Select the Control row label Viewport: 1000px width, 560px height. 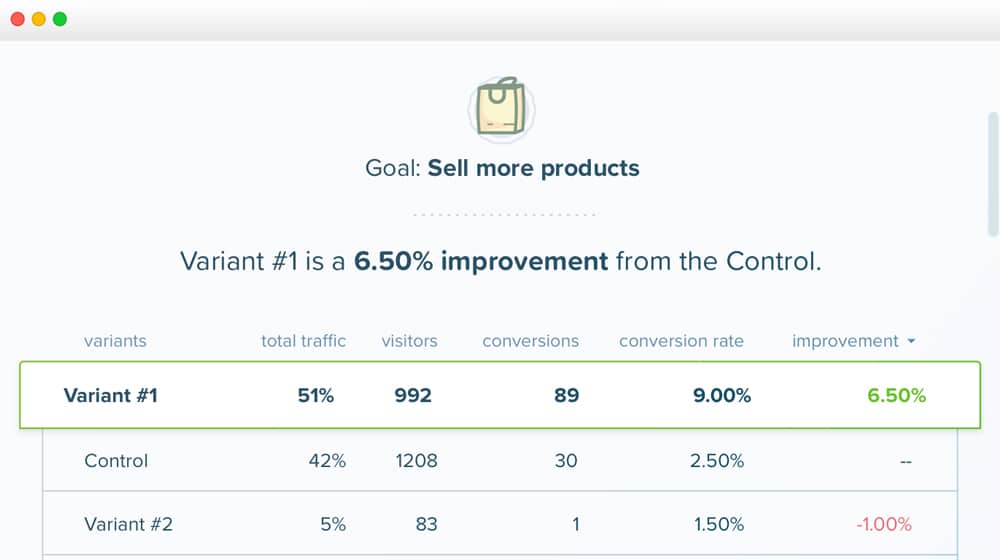coord(116,461)
